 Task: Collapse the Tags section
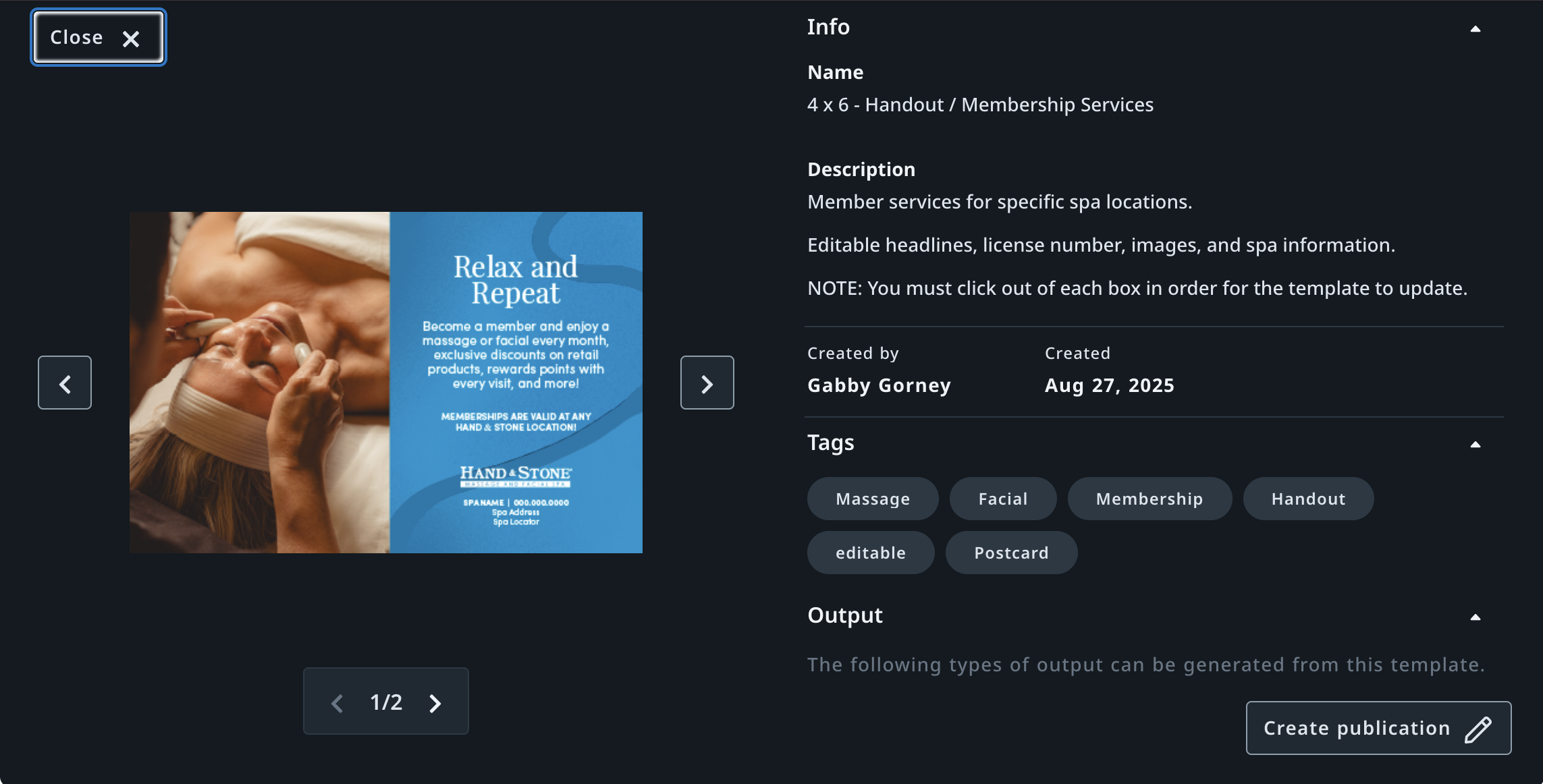coord(1476,445)
